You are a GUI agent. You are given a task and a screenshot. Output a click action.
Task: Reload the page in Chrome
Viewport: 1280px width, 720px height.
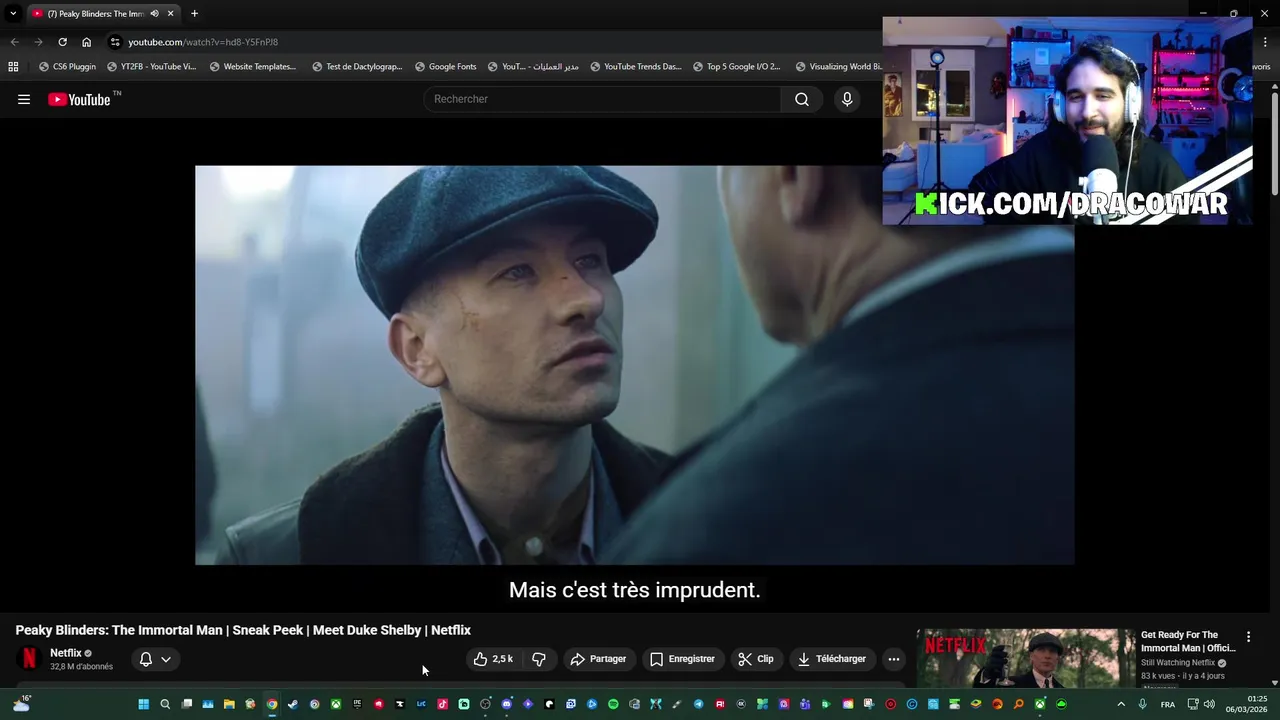click(x=62, y=42)
